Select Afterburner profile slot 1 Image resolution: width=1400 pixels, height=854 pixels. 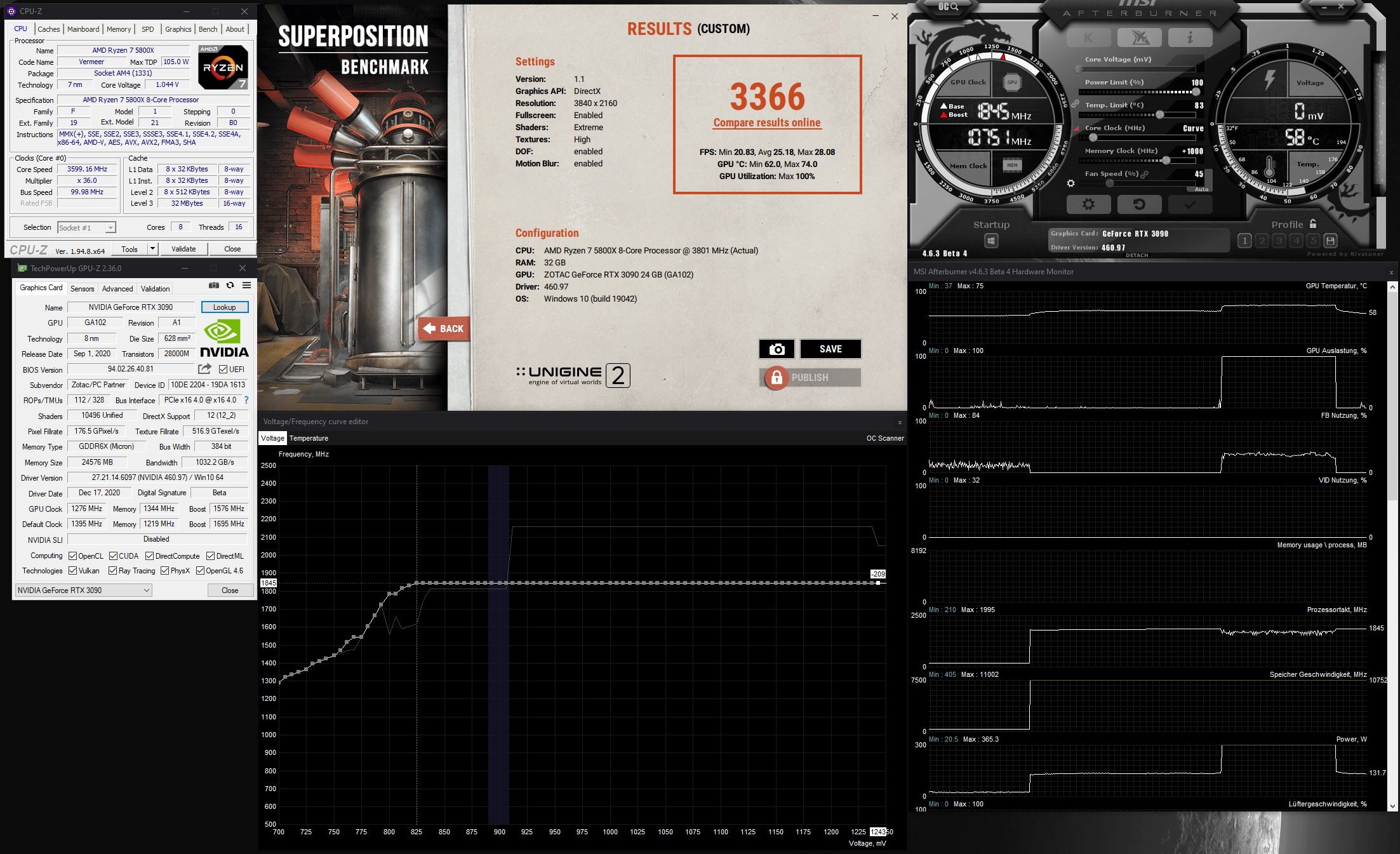[1244, 241]
